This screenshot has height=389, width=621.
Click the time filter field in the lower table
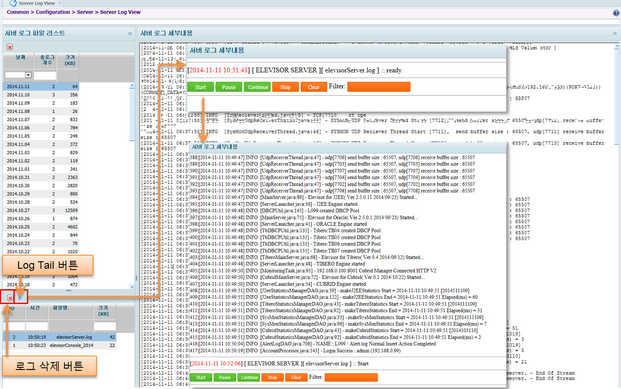[36, 326]
